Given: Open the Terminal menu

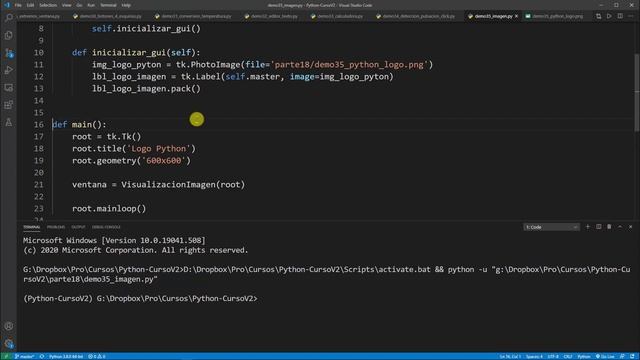Looking at the screenshot, I should pyautogui.click(x=108, y=5).
